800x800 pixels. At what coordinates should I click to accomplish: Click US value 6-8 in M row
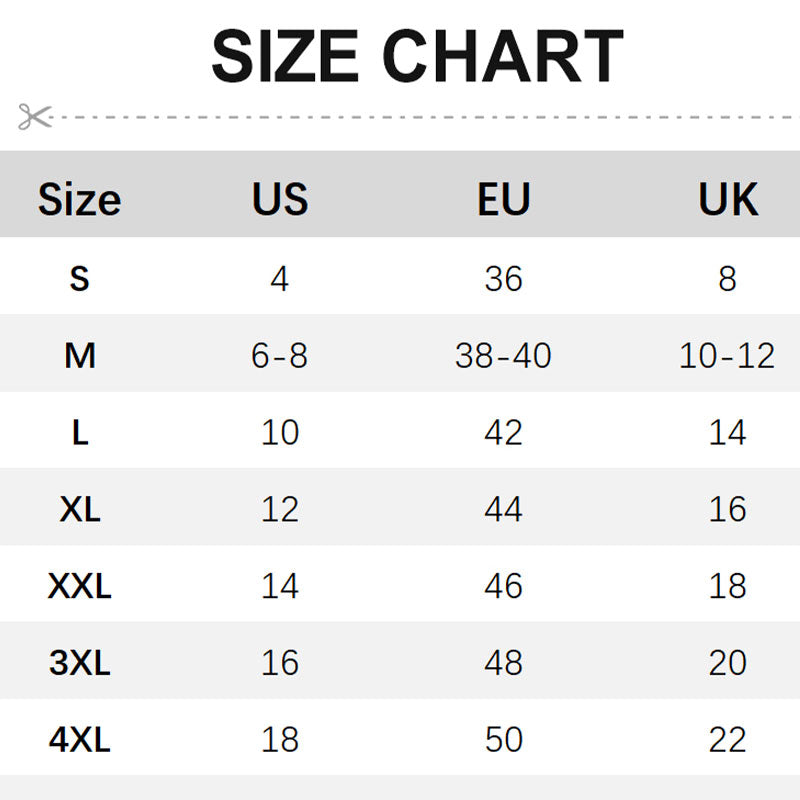tap(280, 355)
